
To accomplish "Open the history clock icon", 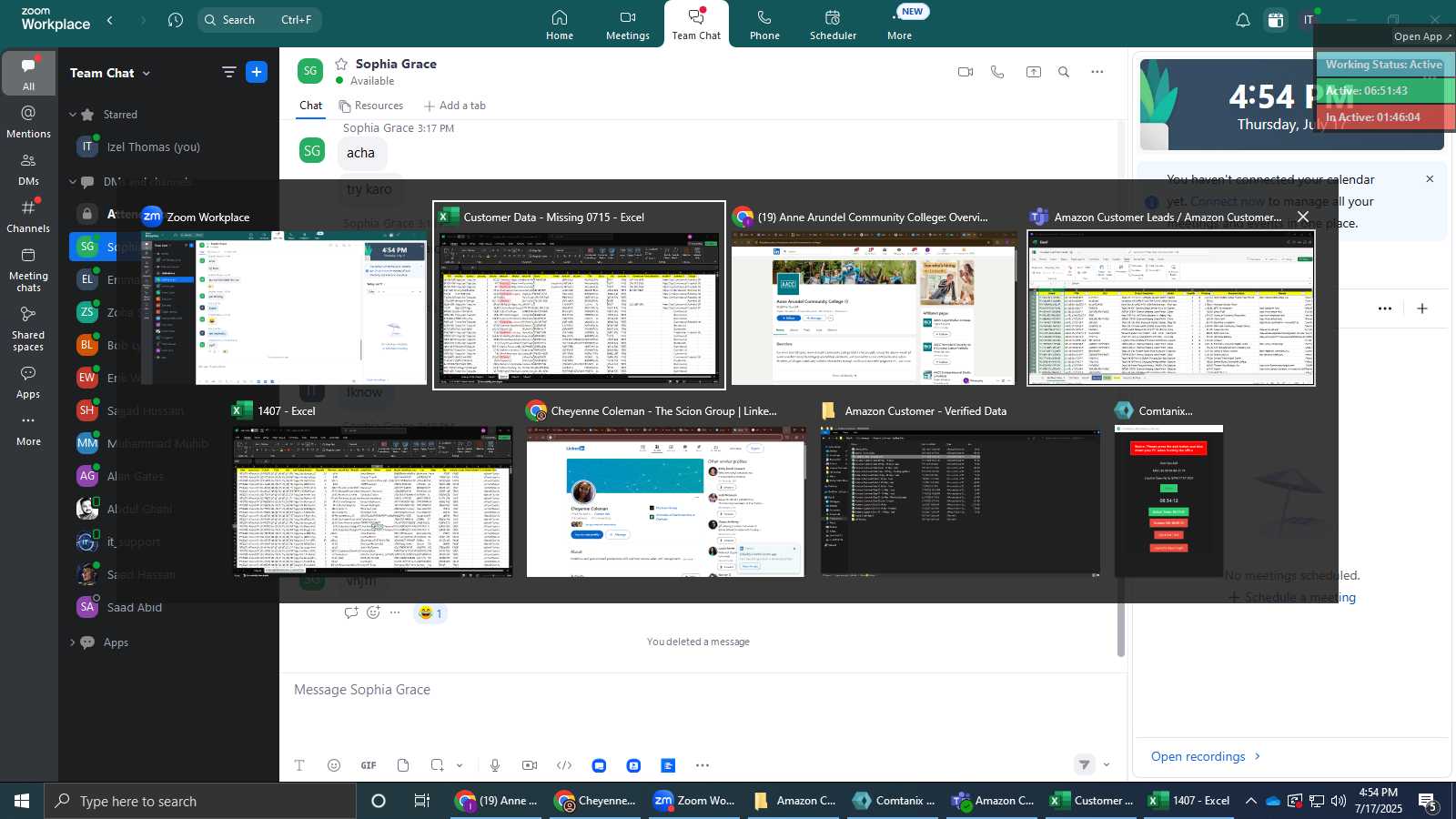I will click(x=176, y=19).
